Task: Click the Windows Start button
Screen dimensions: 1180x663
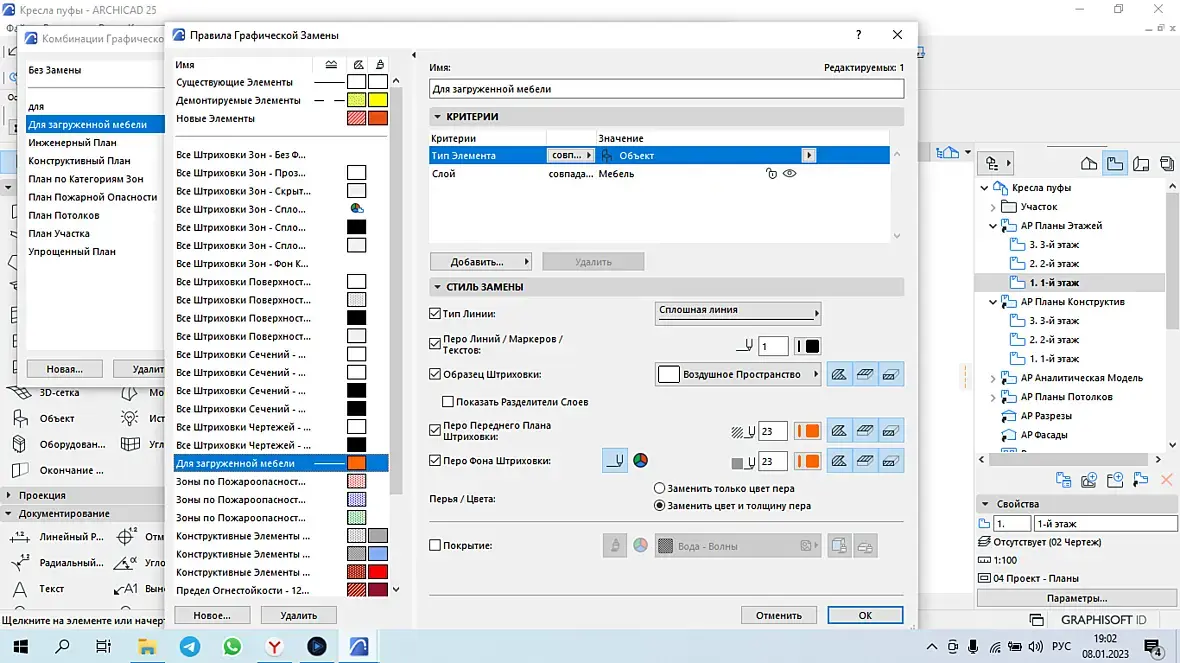Action: point(20,646)
